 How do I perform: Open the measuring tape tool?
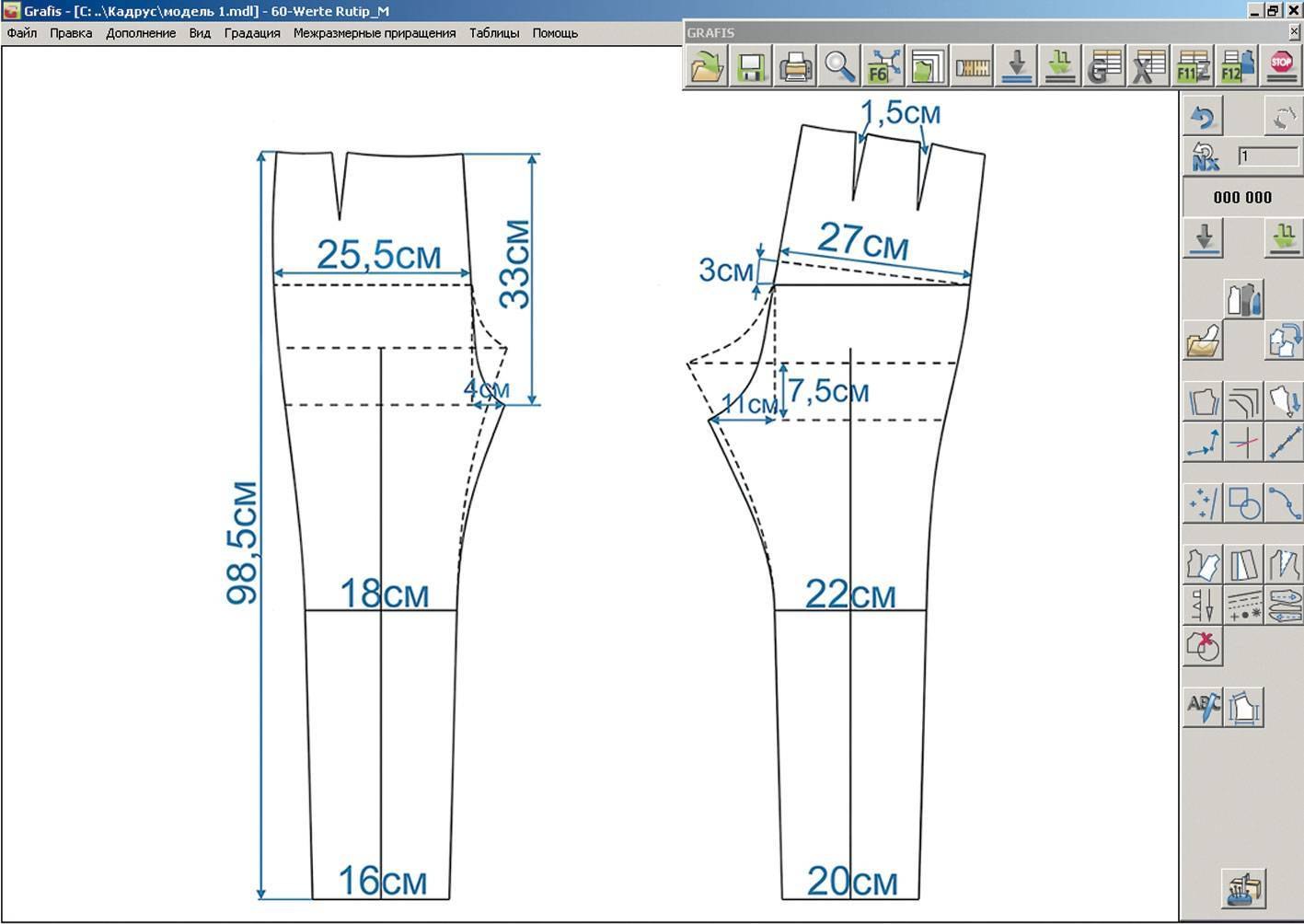coord(972,67)
